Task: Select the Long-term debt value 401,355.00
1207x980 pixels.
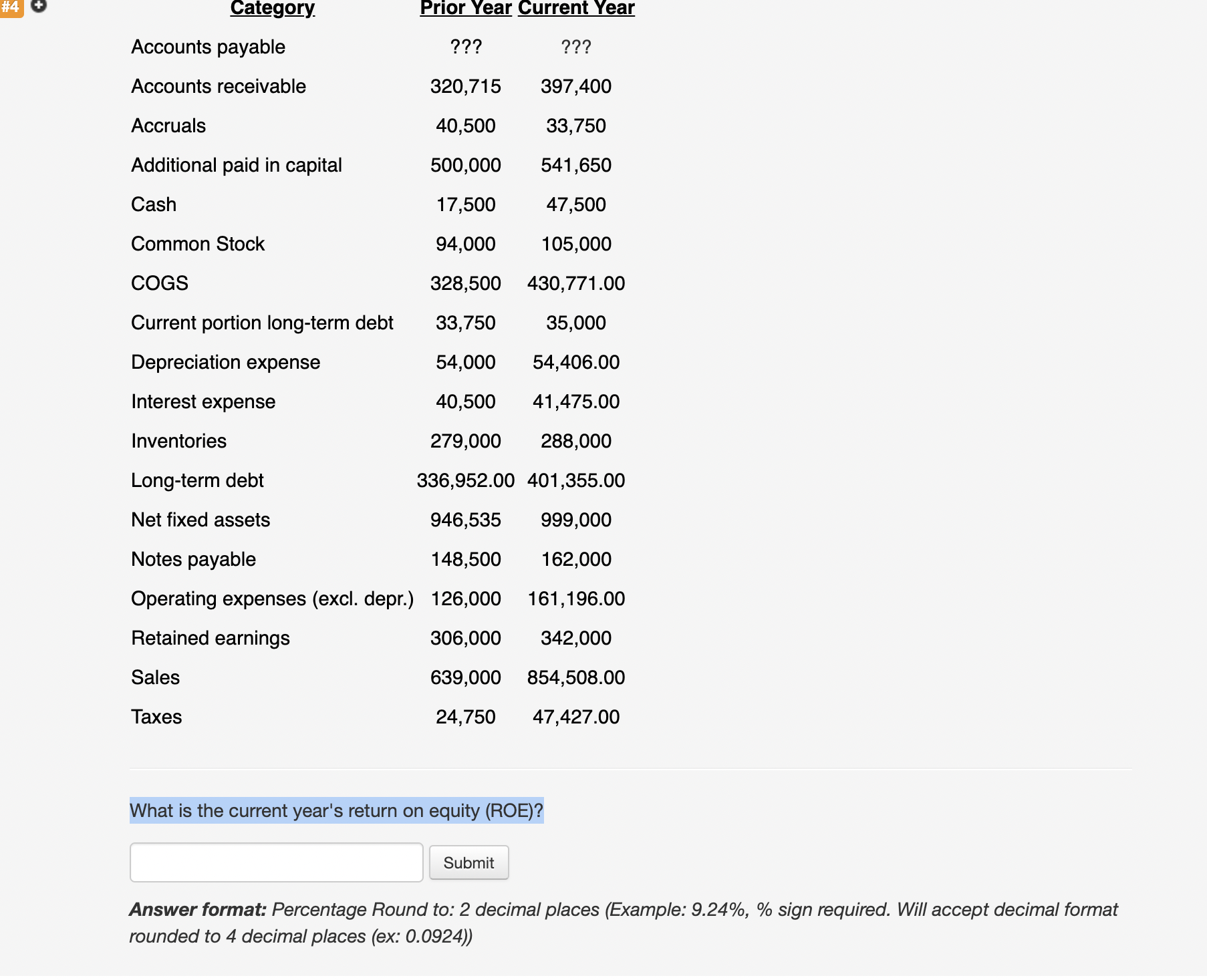Action: (575, 480)
